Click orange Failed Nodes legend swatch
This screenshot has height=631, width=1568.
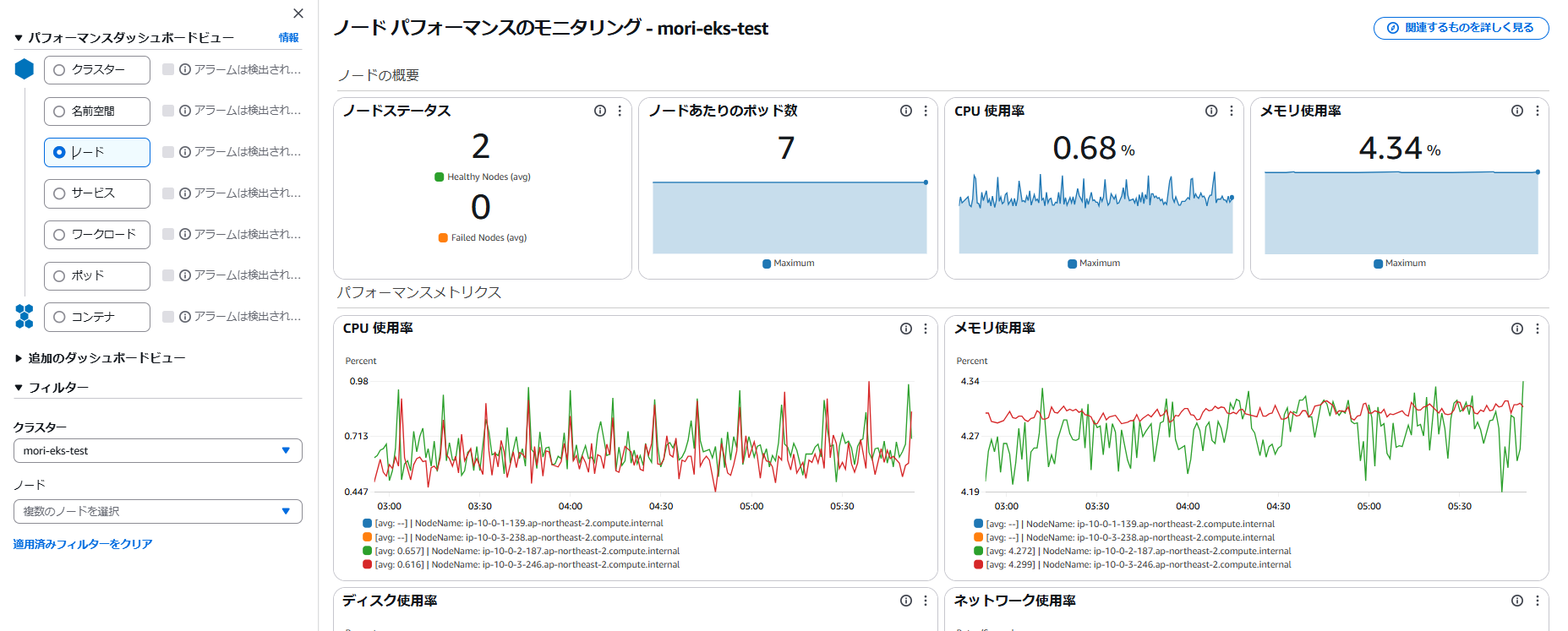pos(443,238)
